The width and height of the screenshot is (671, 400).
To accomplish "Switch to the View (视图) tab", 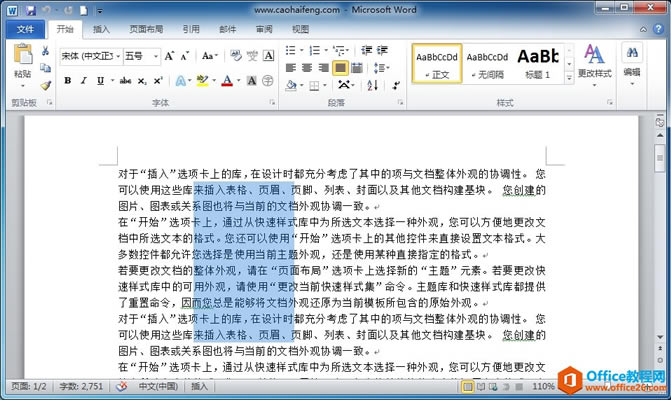I will [300, 29].
